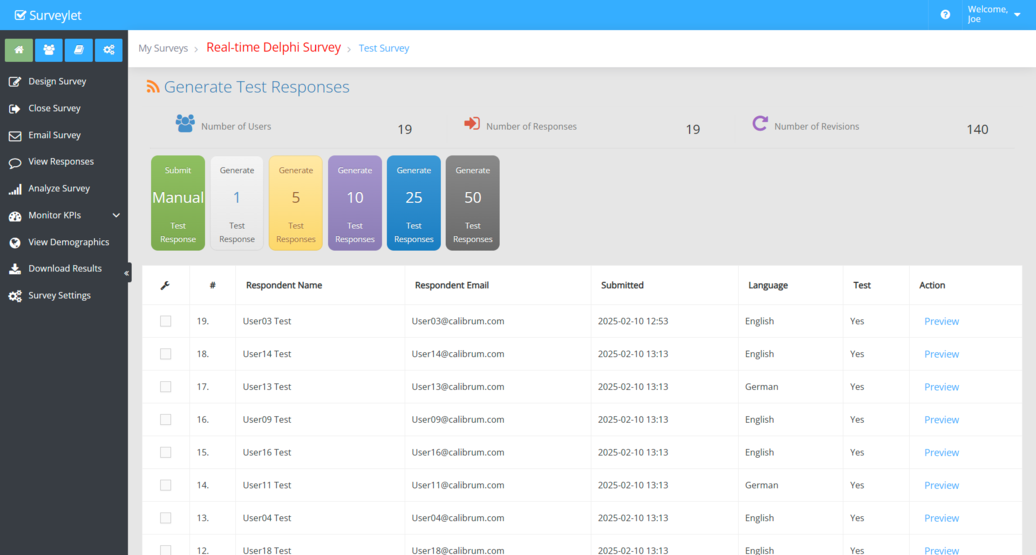Screen dimensions: 1036x555
Task: Click My Surveys breadcrumb link
Action: [163, 48]
